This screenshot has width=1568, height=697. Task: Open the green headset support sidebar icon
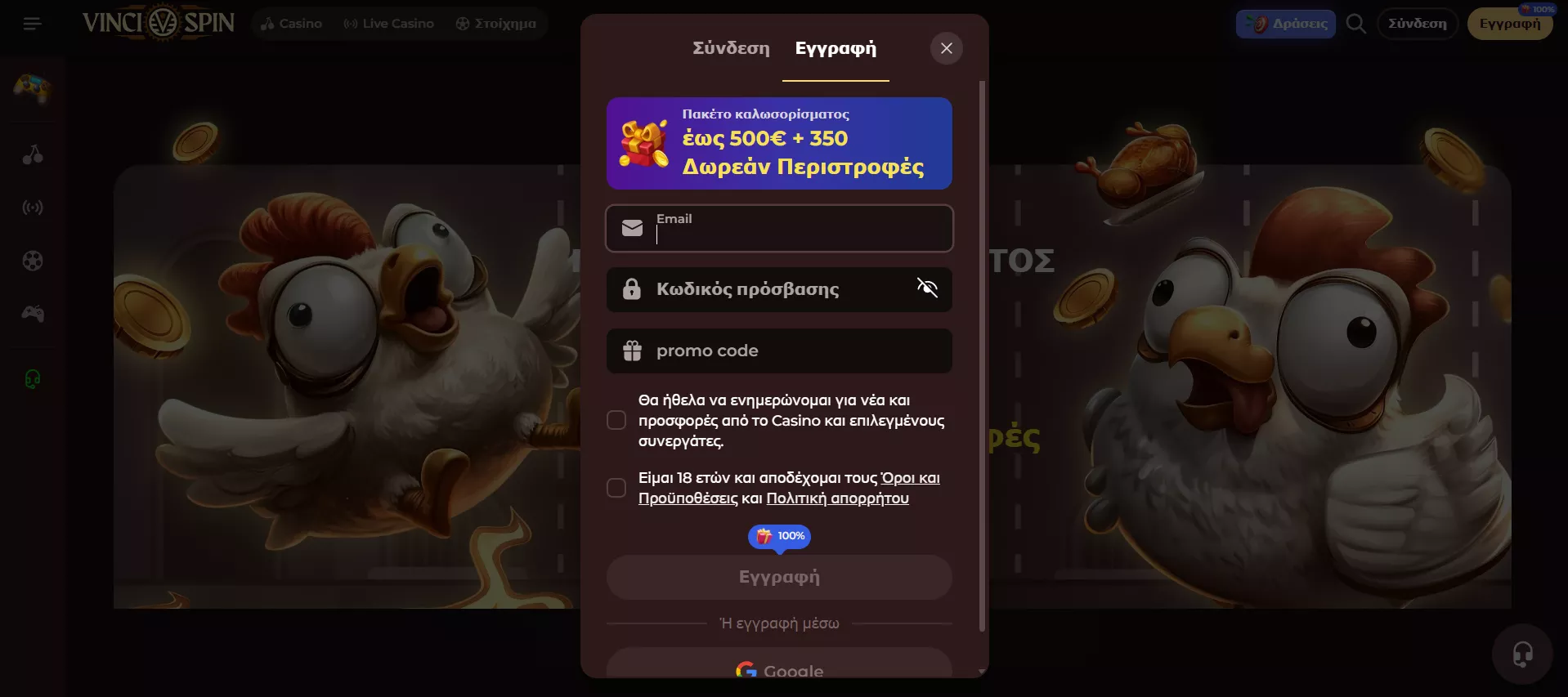(x=33, y=379)
